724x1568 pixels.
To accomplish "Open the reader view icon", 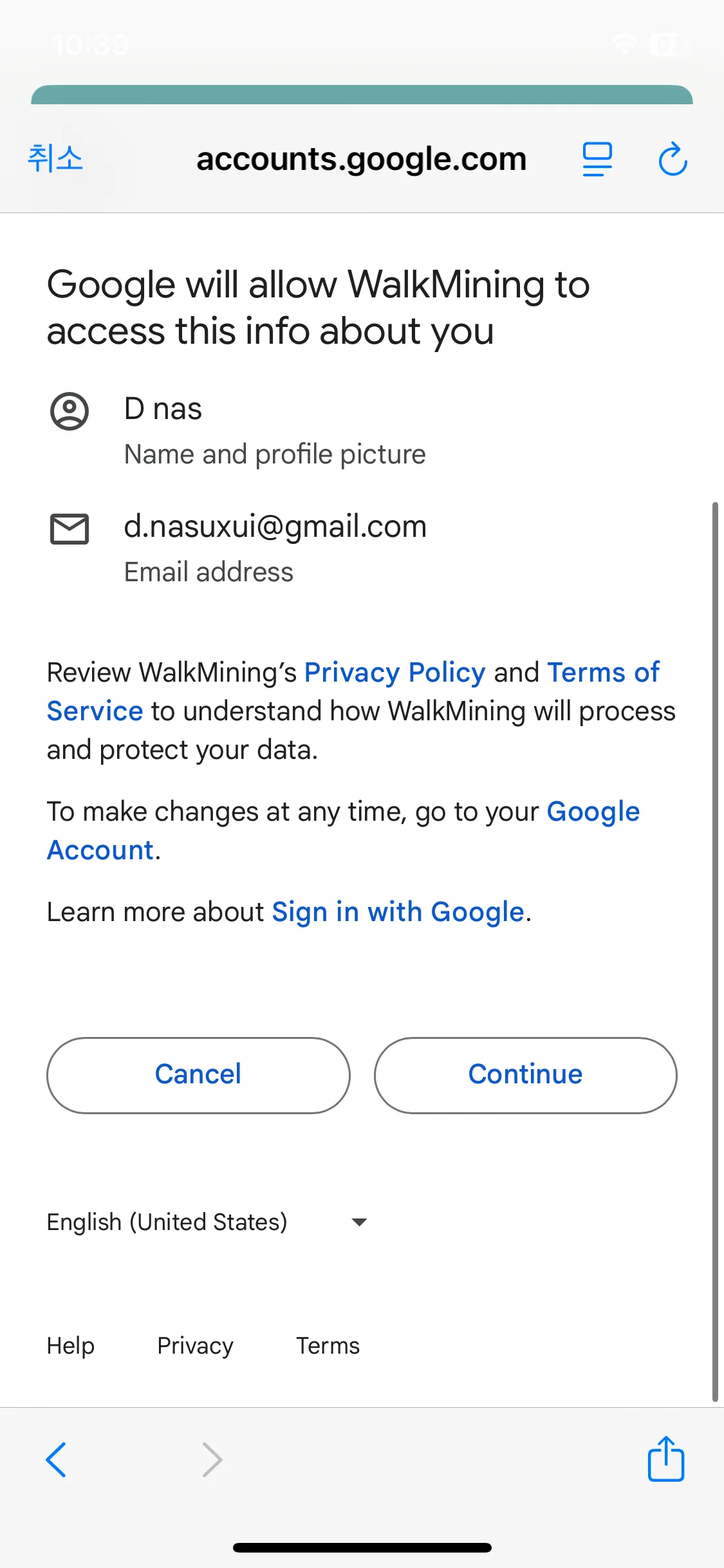I will 597,159.
